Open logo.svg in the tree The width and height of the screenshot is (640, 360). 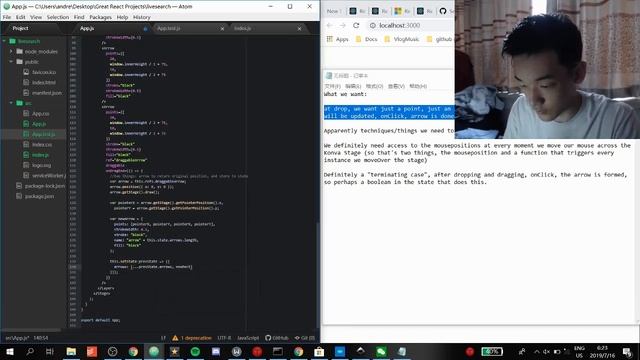(x=41, y=165)
